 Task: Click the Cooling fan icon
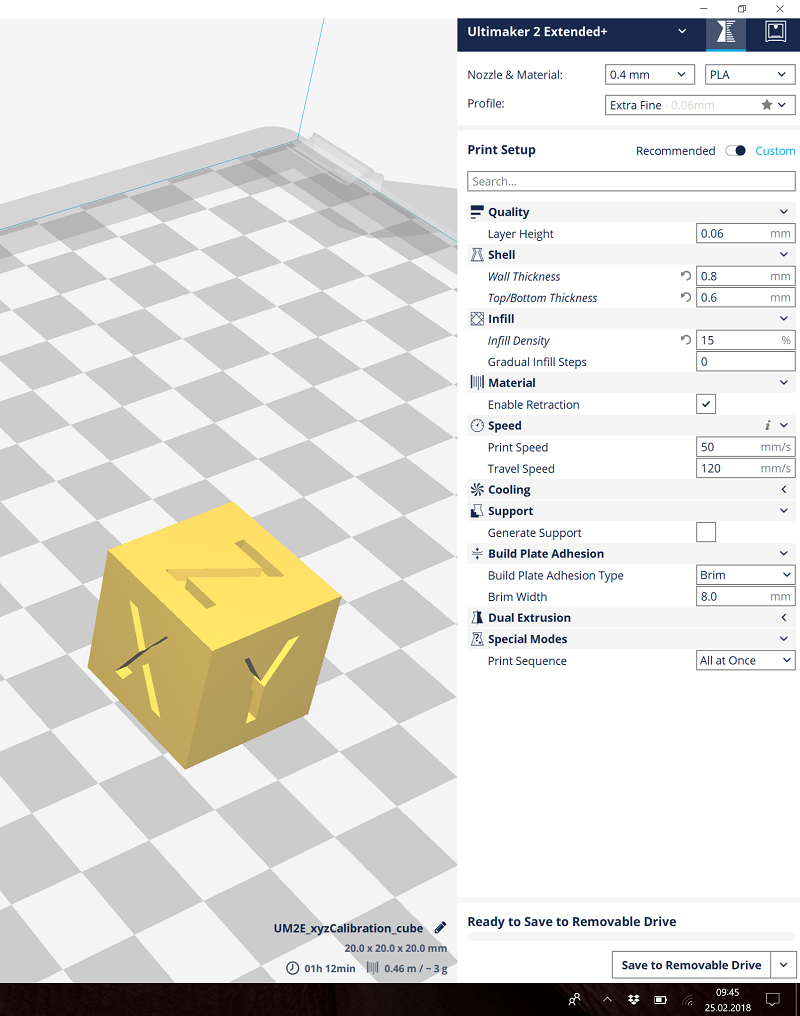click(477, 489)
